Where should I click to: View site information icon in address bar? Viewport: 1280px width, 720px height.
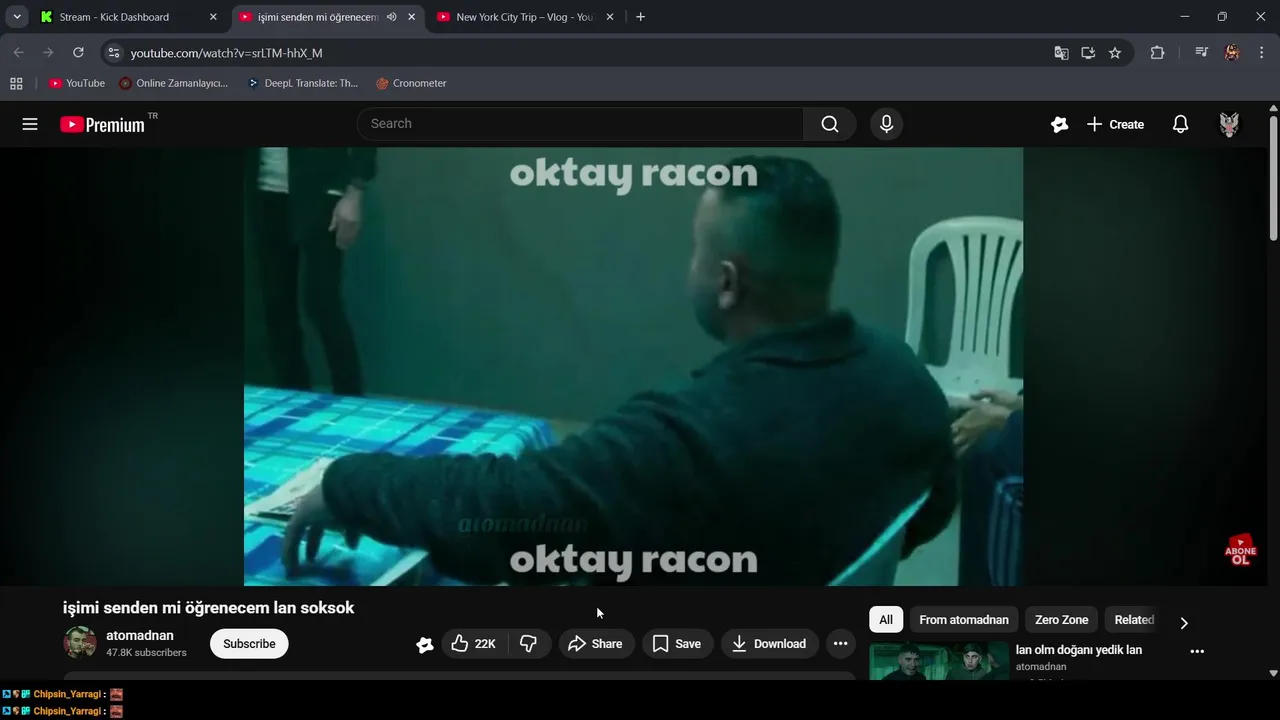[114, 53]
